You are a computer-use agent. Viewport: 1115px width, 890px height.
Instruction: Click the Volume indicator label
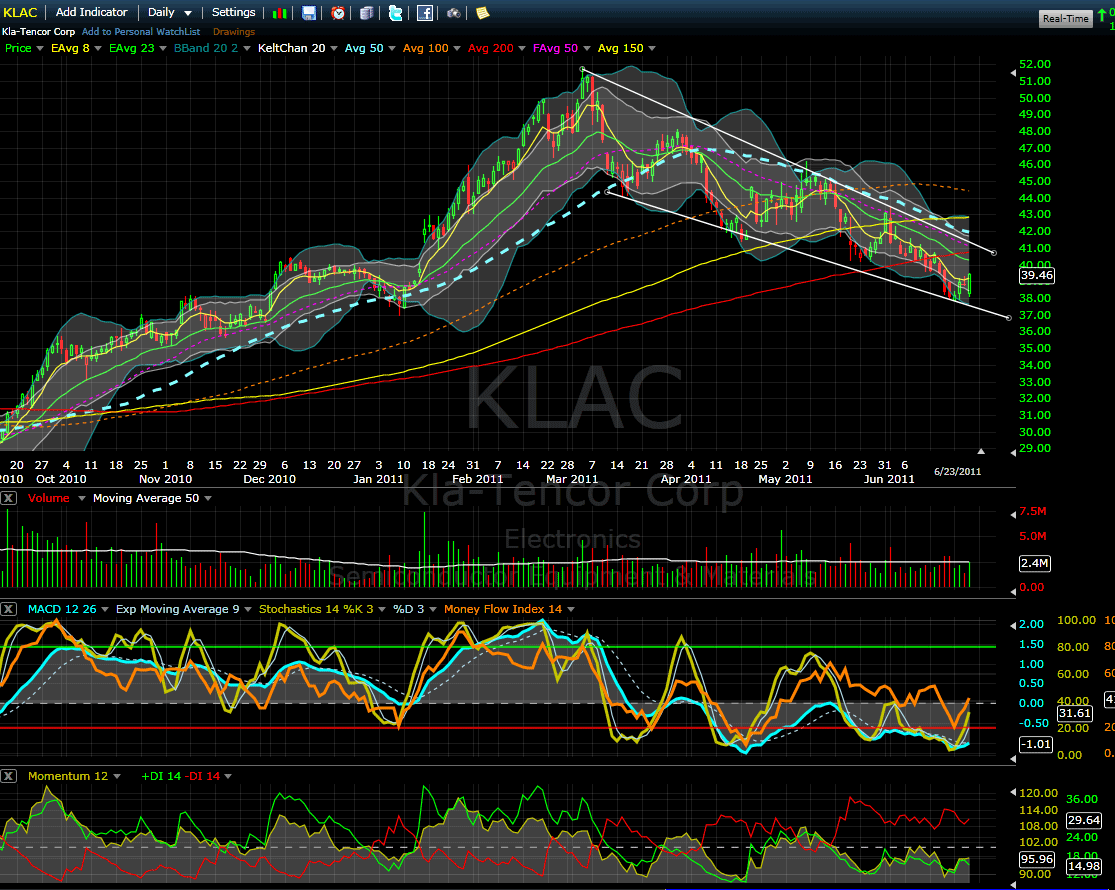tap(48, 498)
